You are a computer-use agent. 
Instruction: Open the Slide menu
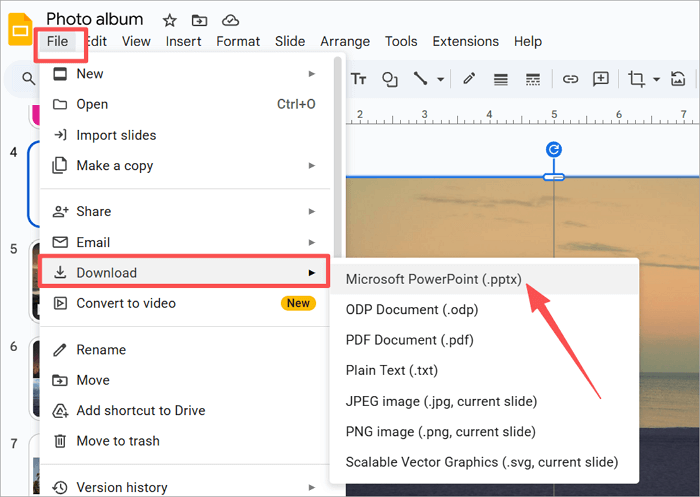[290, 42]
